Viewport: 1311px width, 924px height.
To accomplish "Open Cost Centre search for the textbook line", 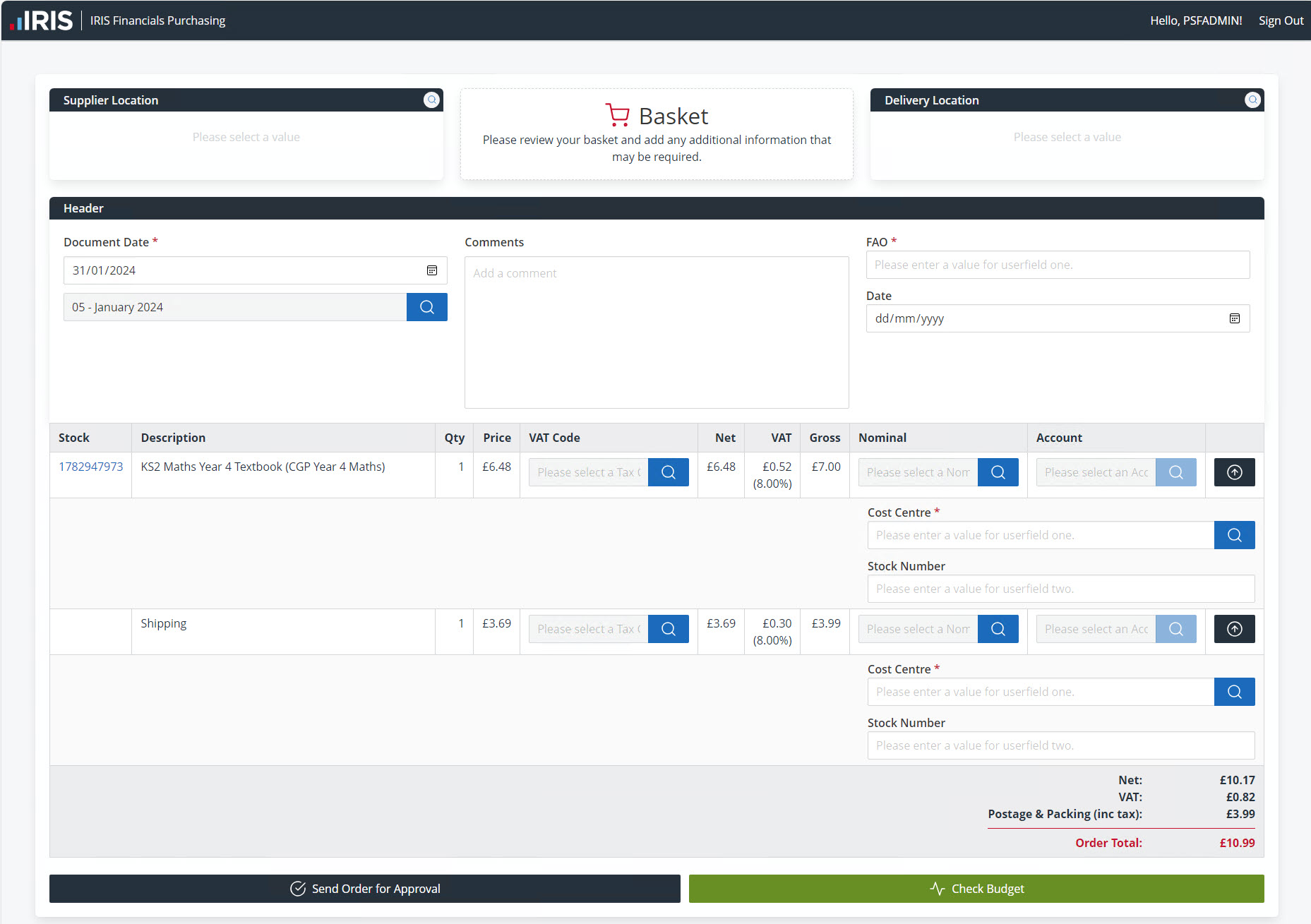I will [1234, 535].
